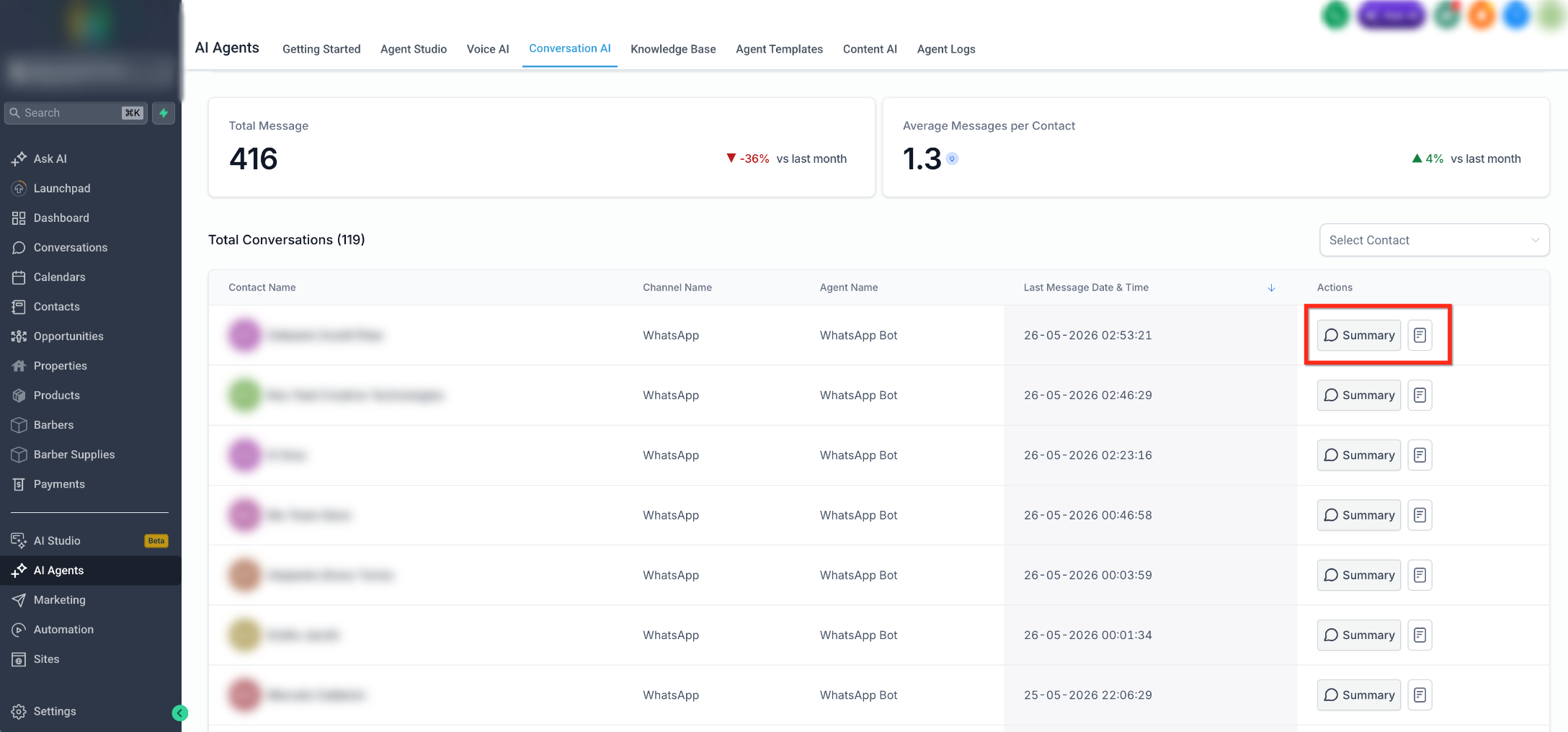Open transcript icon for 02:53:21 conversation

[1420, 335]
